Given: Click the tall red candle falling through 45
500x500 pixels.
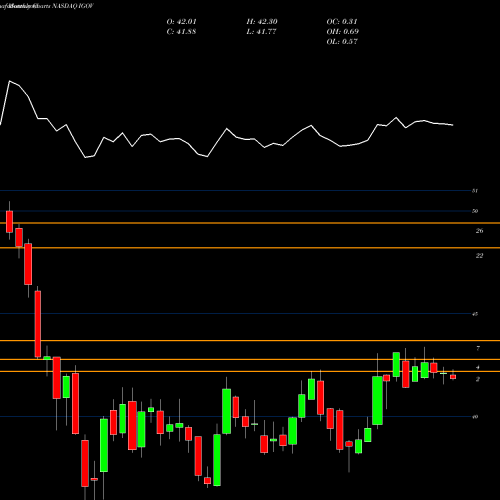Looking at the screenshot, I should point(38,324).
